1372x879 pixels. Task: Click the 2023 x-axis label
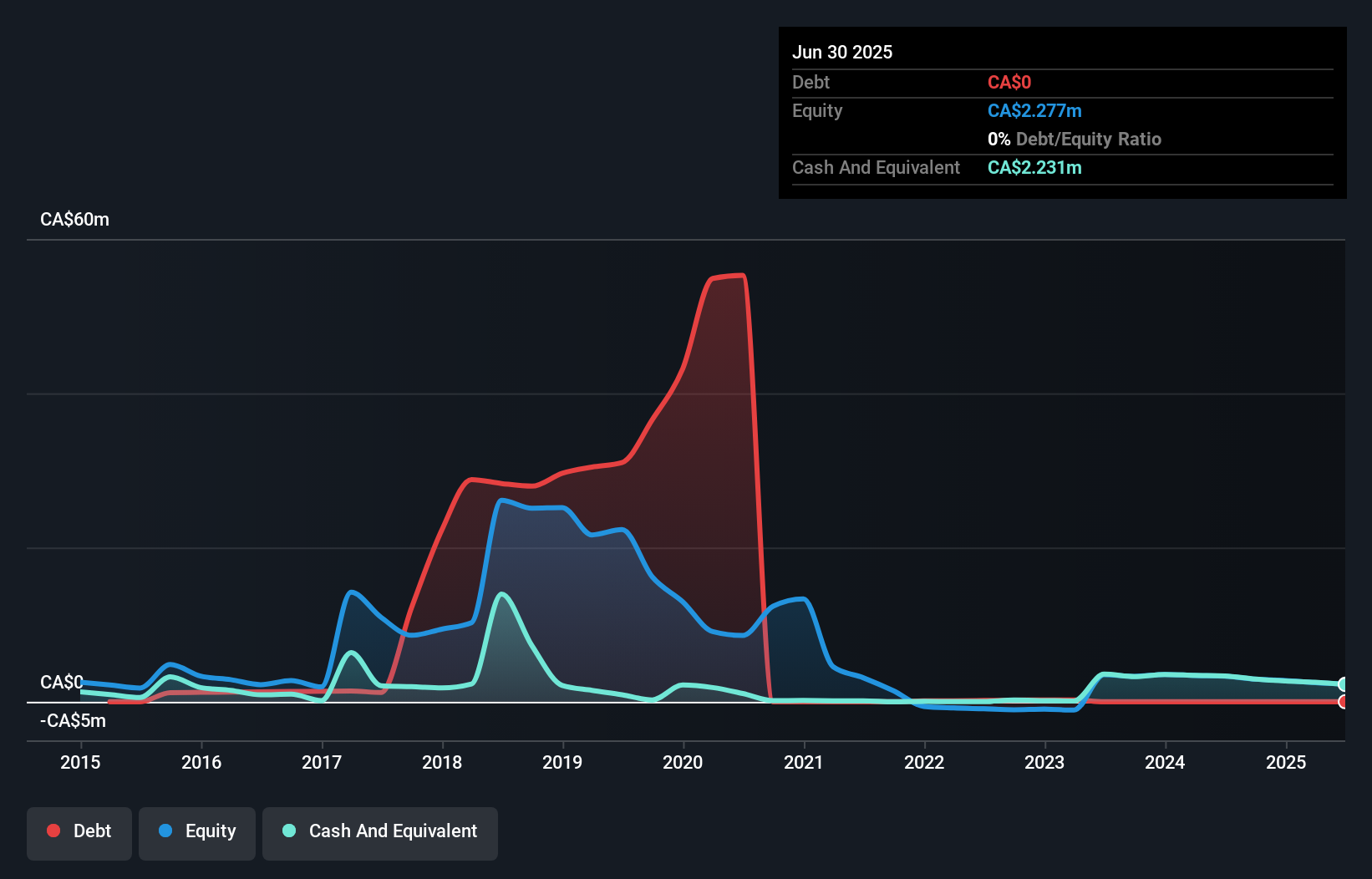[x=1044, y=762]
